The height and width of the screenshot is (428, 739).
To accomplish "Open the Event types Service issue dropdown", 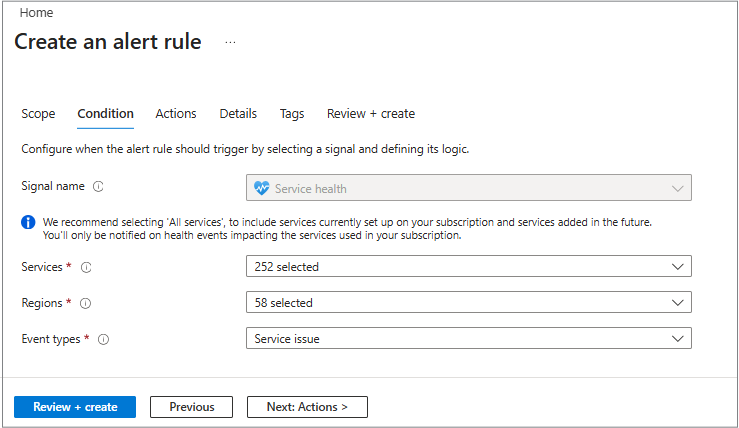I will pyautogui.click(x=468, y=339).
